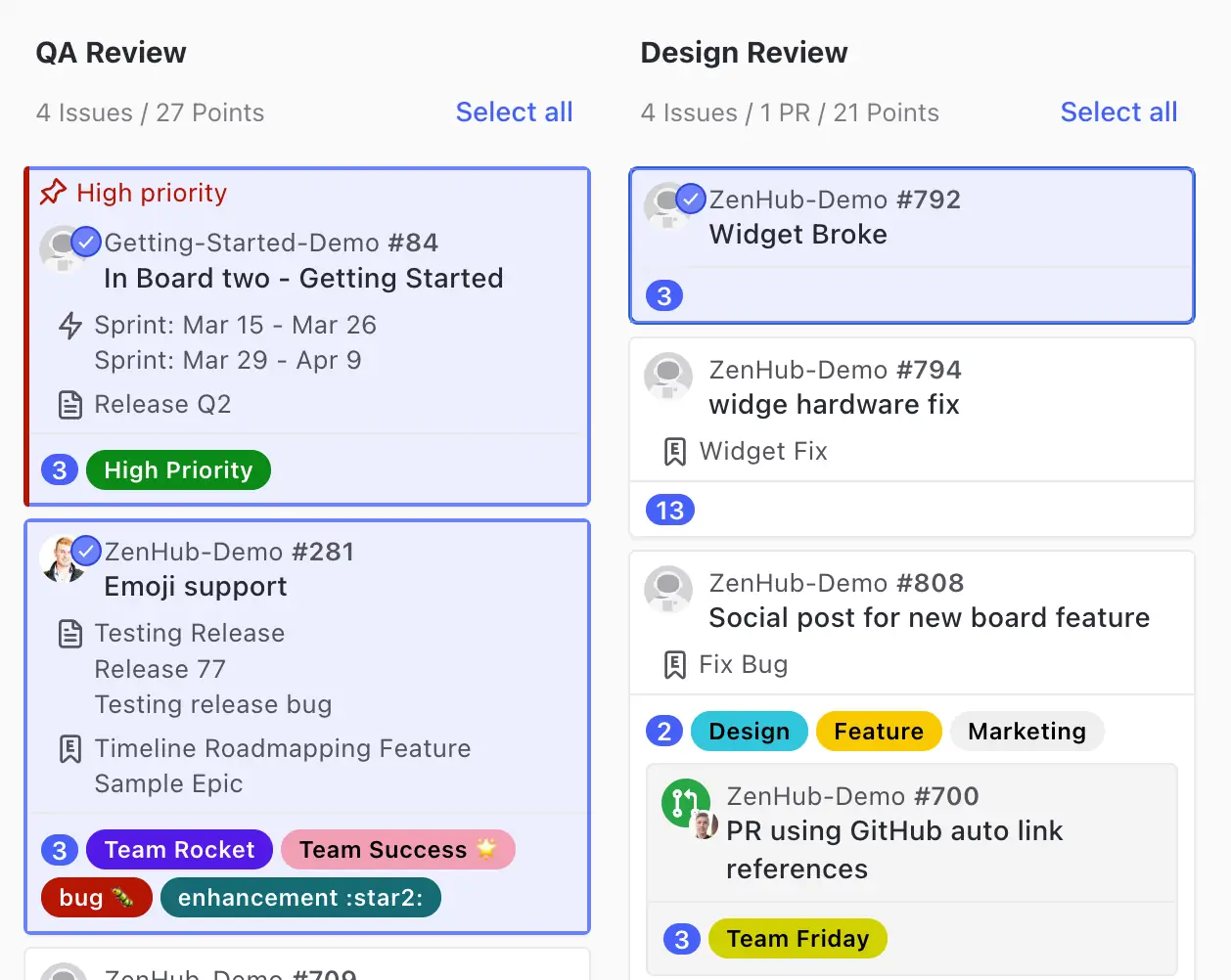Click the Release 77 text
The height and width of the screenshot is (980, 1231).
(x=160, y=670)
